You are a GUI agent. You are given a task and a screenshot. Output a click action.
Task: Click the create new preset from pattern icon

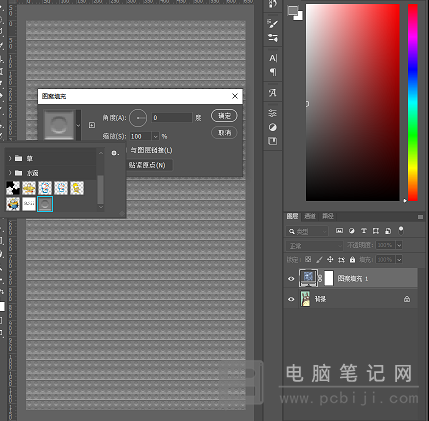pos(92,125)
